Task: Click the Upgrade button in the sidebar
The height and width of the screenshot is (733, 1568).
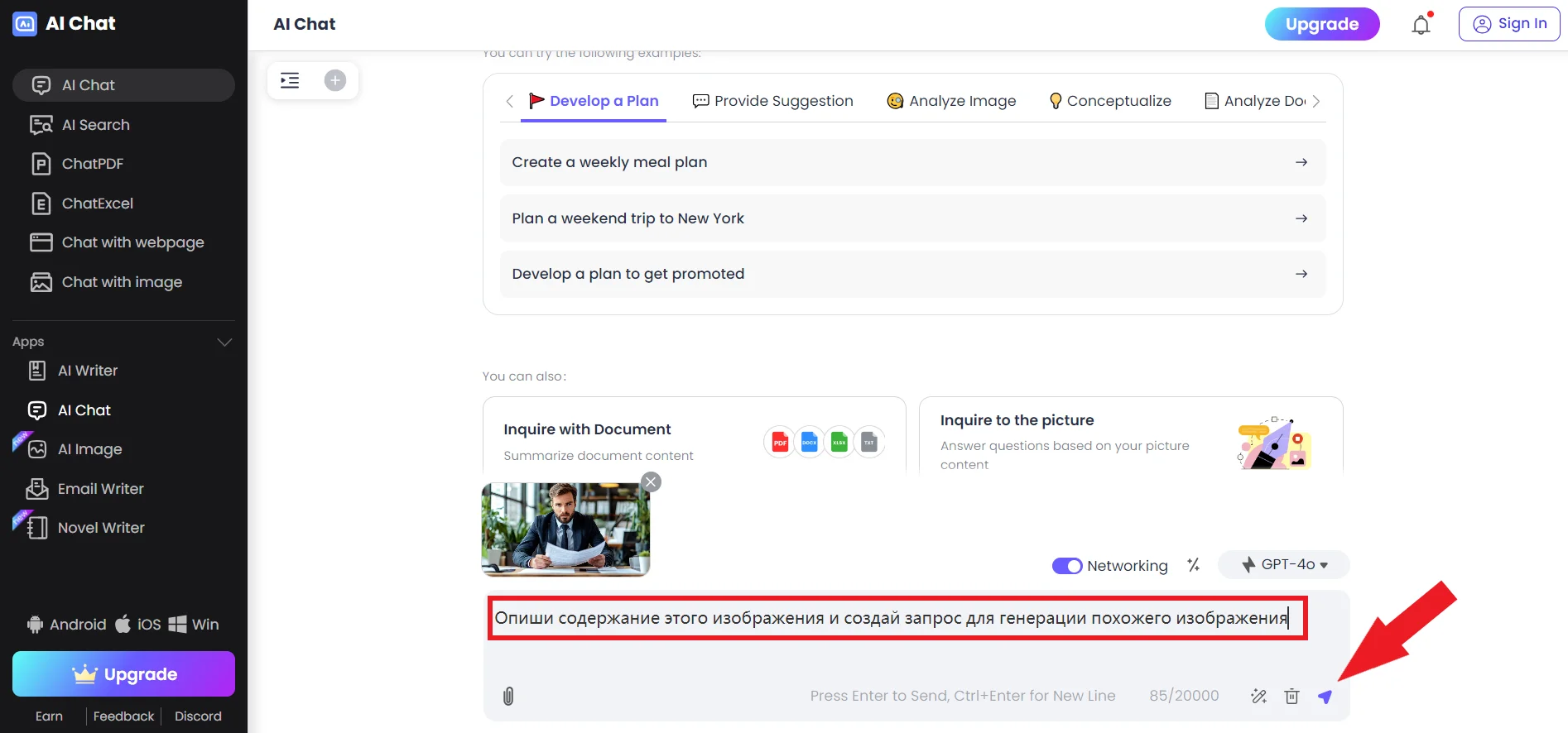Action: (x=123, y=674)
